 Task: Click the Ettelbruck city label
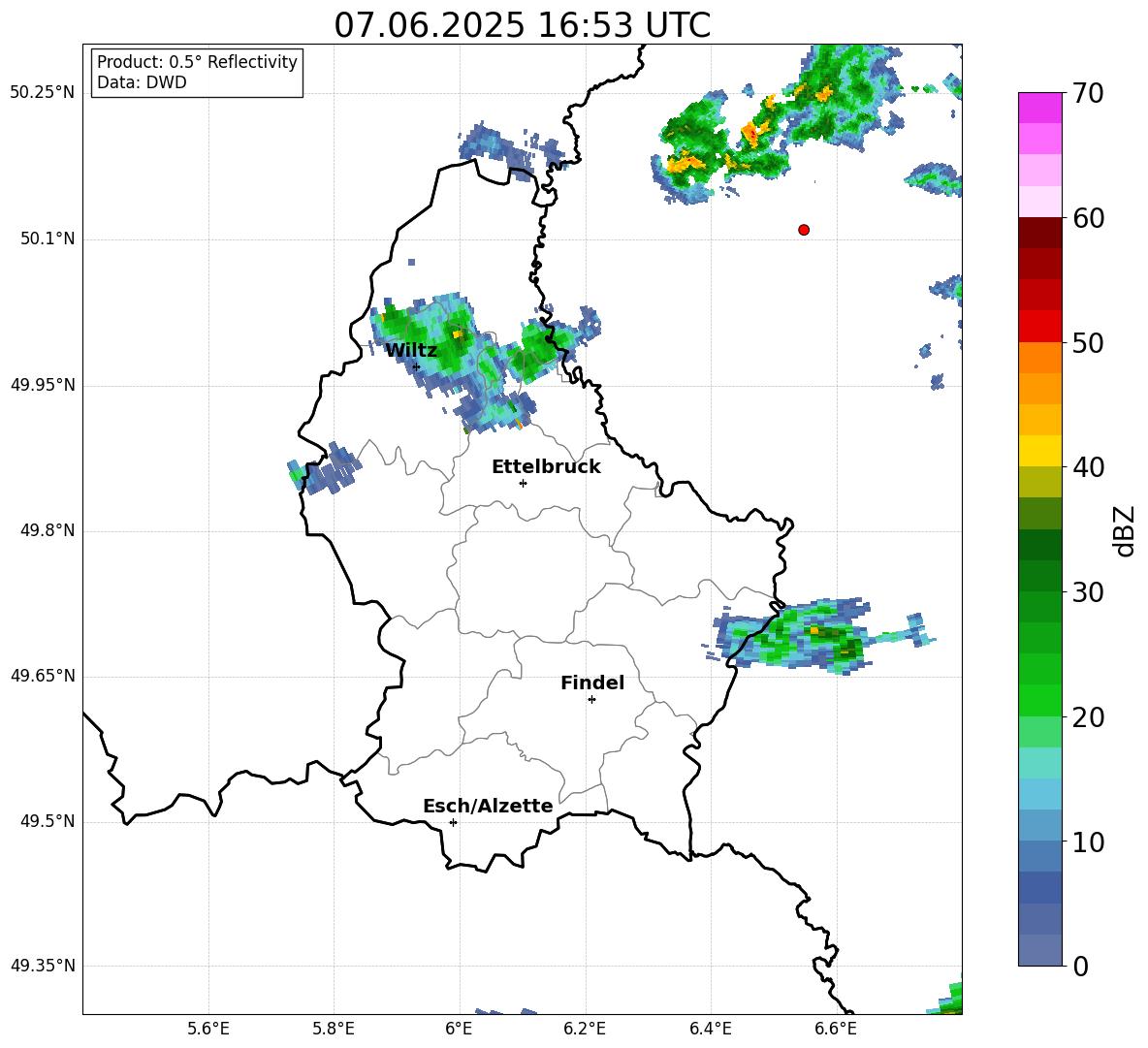pos(546,467)
